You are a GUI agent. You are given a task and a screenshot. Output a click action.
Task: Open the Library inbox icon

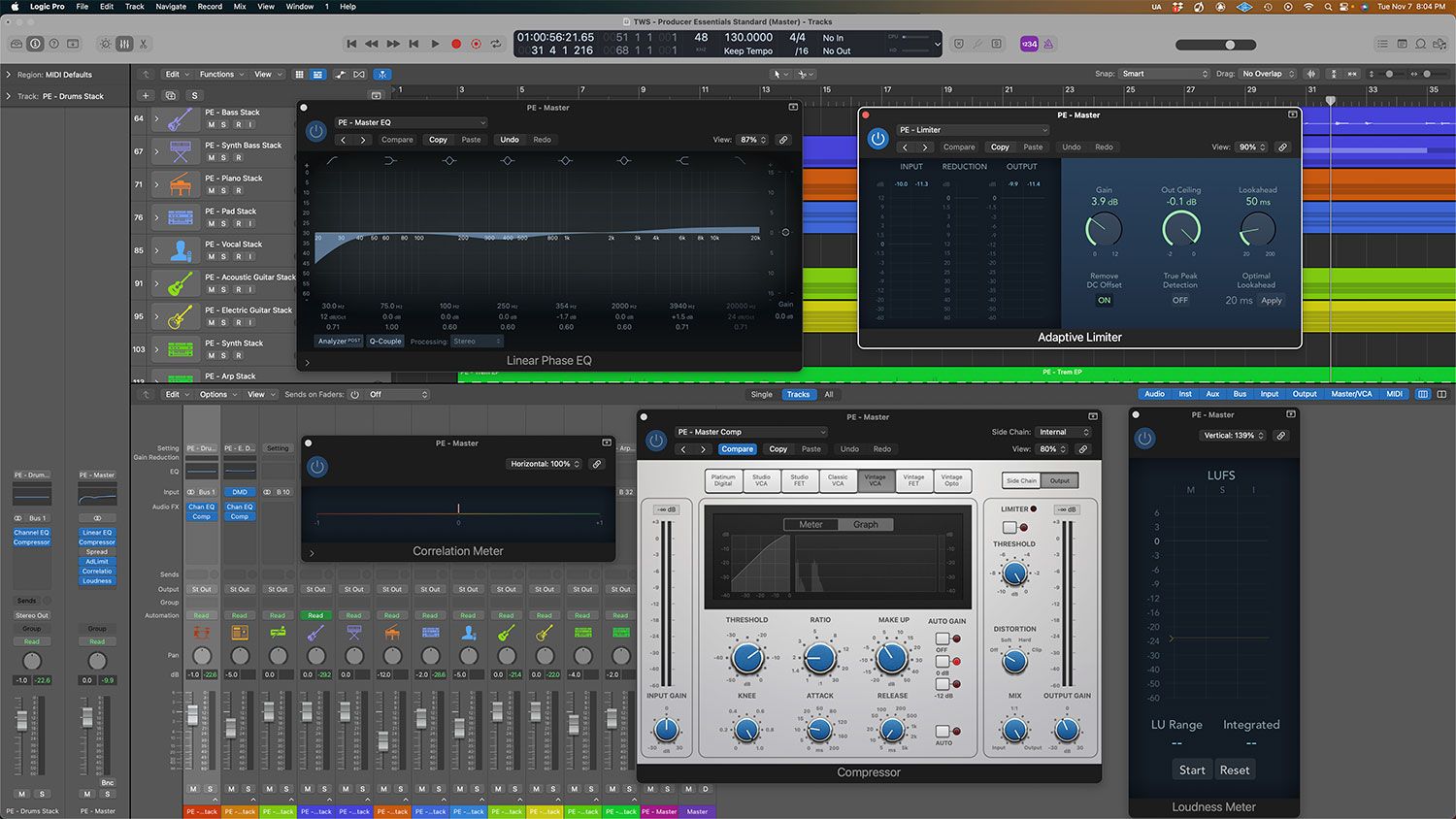(17, 44)
